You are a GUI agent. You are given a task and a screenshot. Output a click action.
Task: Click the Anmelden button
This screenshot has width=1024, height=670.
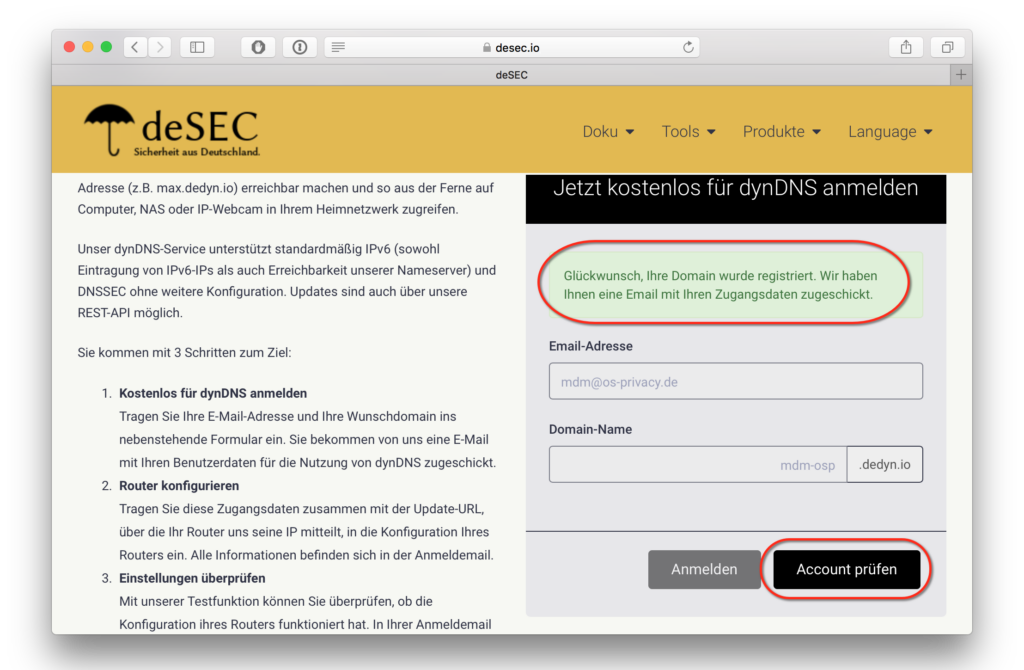704,569
